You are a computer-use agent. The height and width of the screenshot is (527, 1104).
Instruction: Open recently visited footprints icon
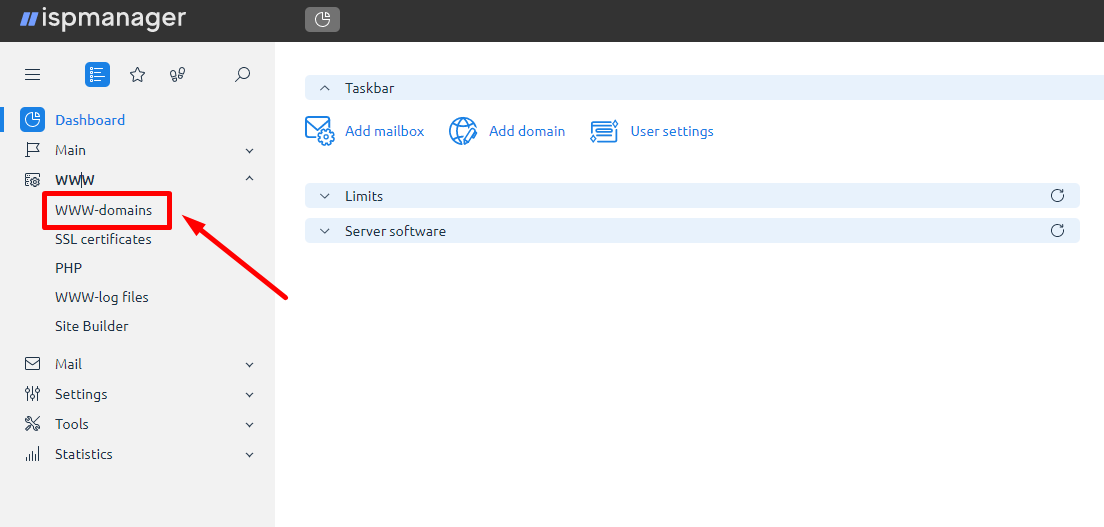click(x=177, y=75)
